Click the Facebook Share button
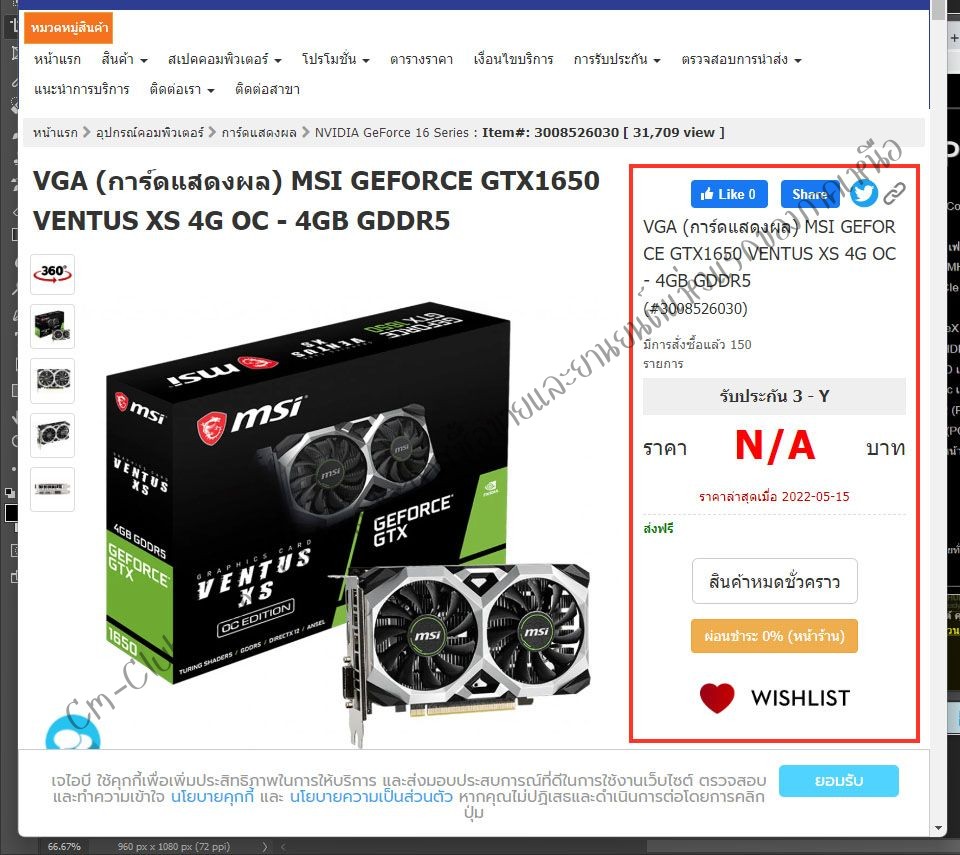This screenshot has height=855, width=960. click(x=809, y=194)
